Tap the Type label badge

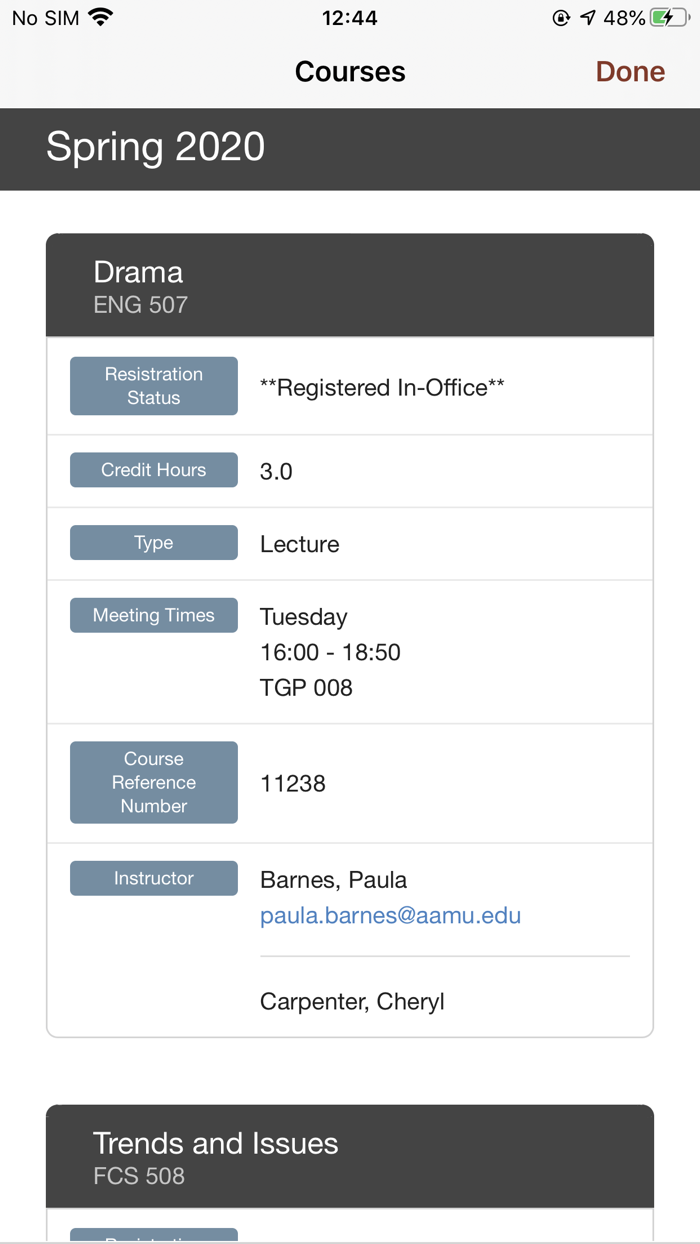[x=154, y=543]
